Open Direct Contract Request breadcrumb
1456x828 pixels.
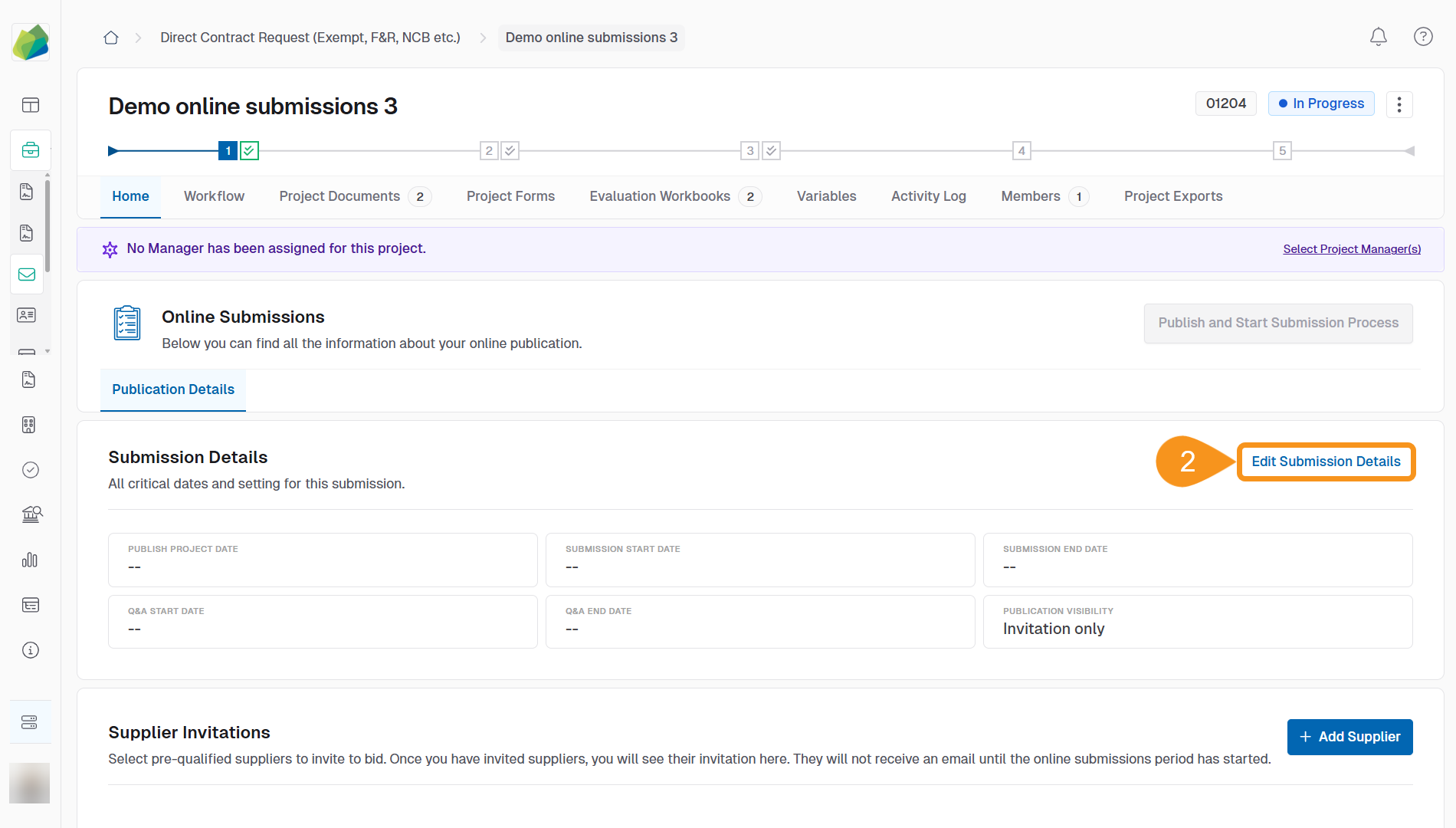310,38
